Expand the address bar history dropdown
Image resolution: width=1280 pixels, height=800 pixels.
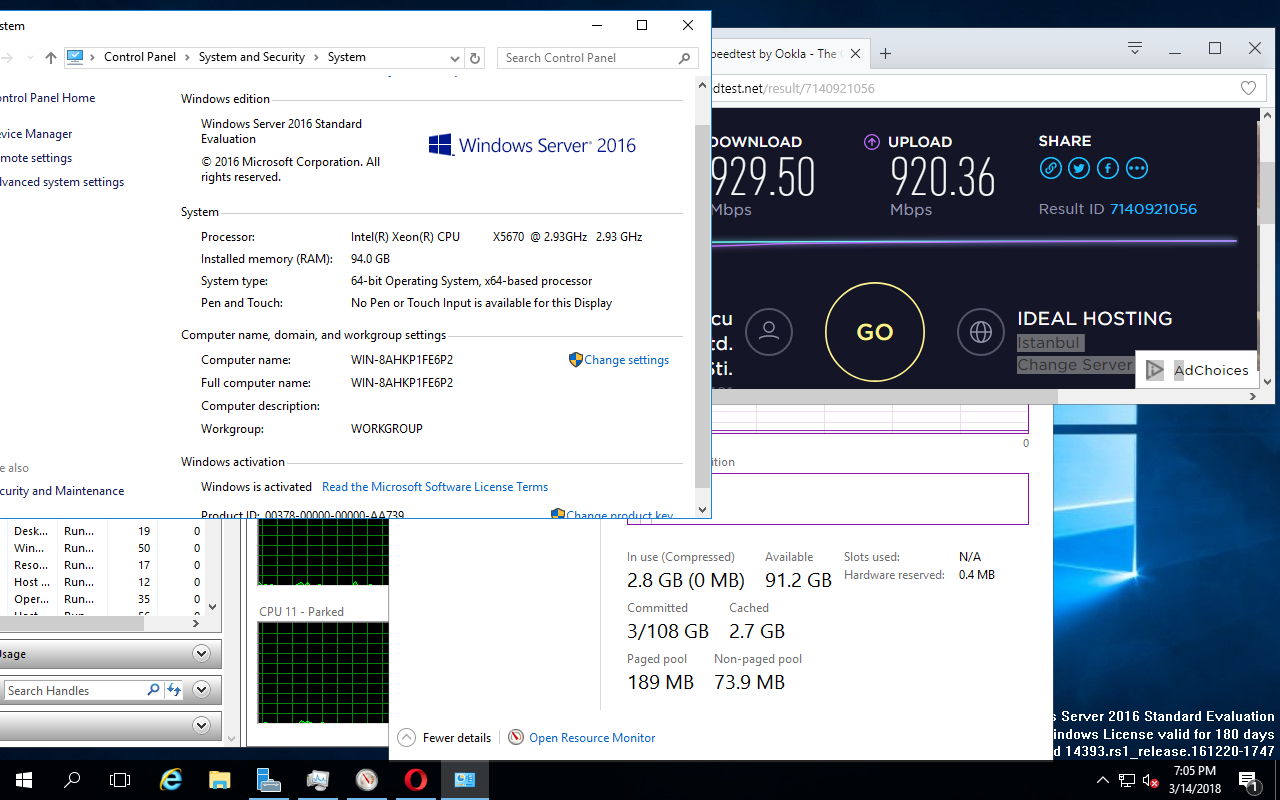point(455,58)
